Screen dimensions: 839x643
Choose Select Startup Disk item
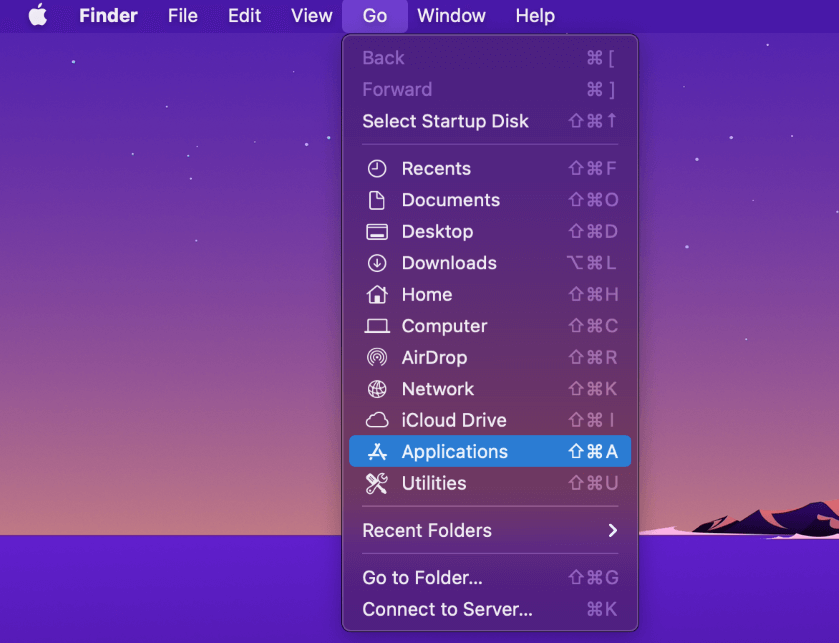coord(445,121)
